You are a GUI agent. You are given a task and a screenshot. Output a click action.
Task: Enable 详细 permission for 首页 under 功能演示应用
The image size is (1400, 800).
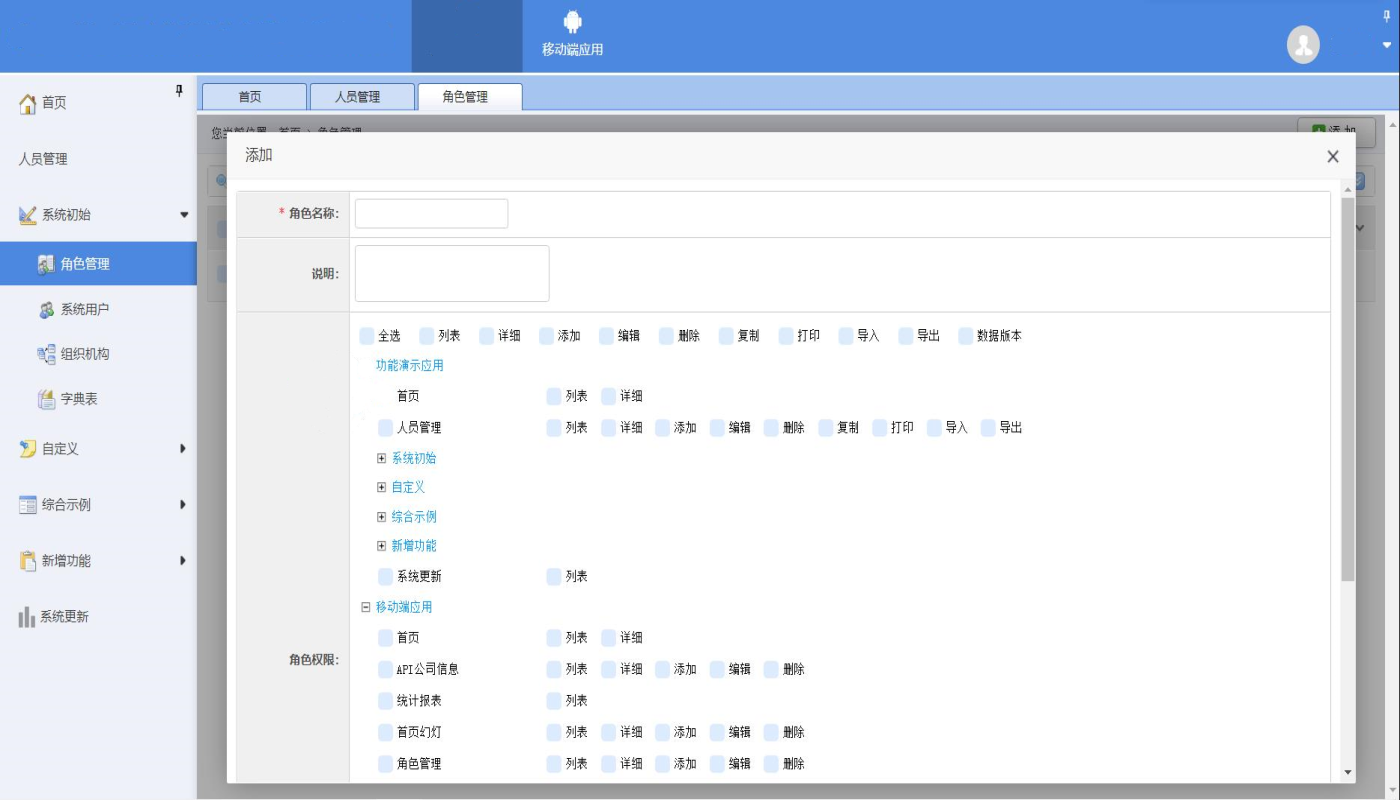[609, 397]
